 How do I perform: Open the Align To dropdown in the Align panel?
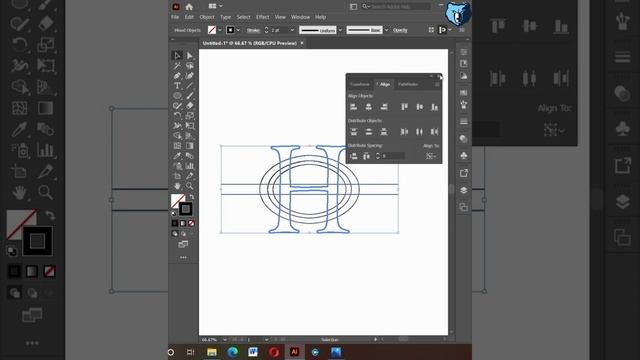click(431, 156)
